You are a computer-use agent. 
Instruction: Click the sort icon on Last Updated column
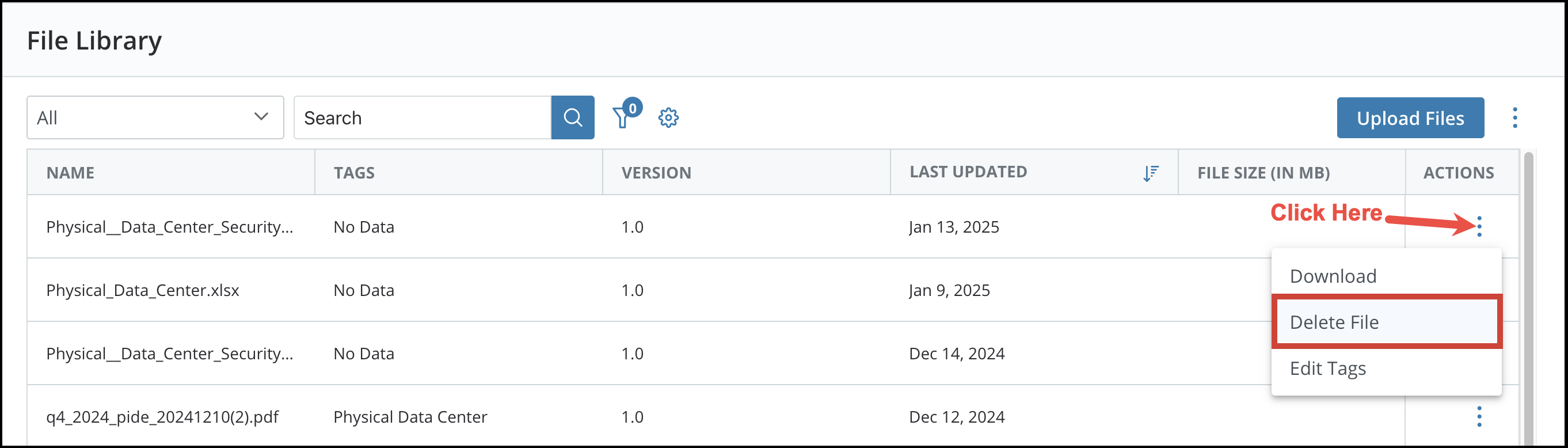click(1151, 173)
